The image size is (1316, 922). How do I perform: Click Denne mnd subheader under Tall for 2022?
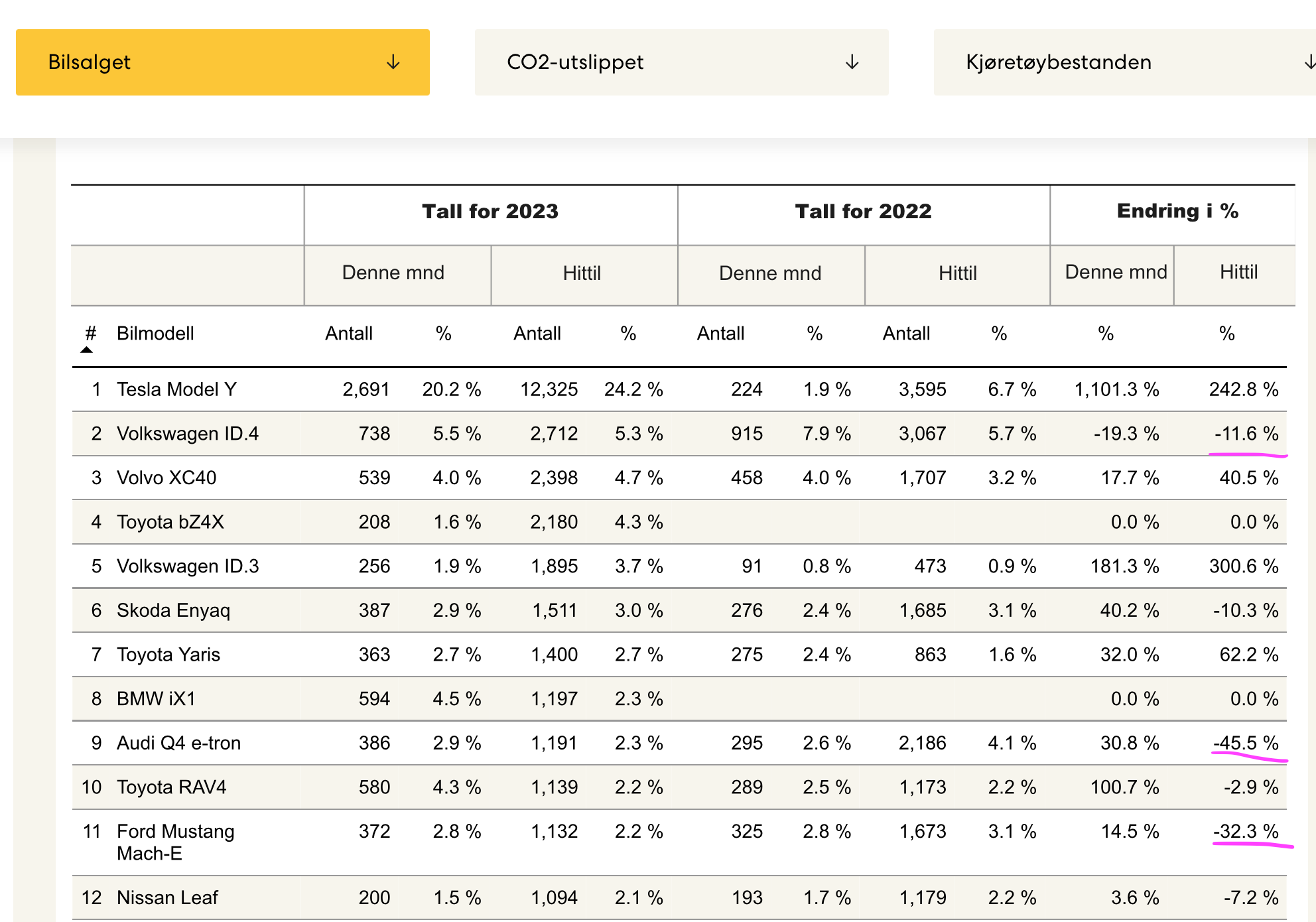click(770, 273)
